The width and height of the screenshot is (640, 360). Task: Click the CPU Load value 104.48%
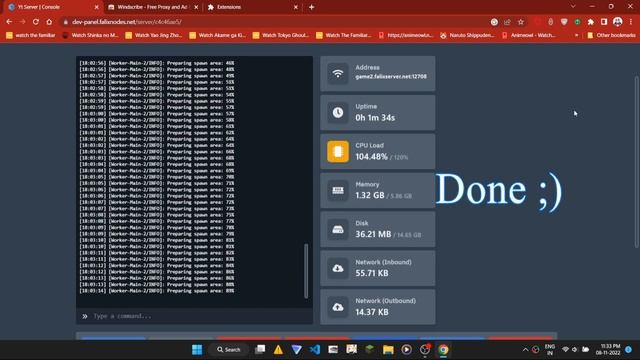[371, 157]
